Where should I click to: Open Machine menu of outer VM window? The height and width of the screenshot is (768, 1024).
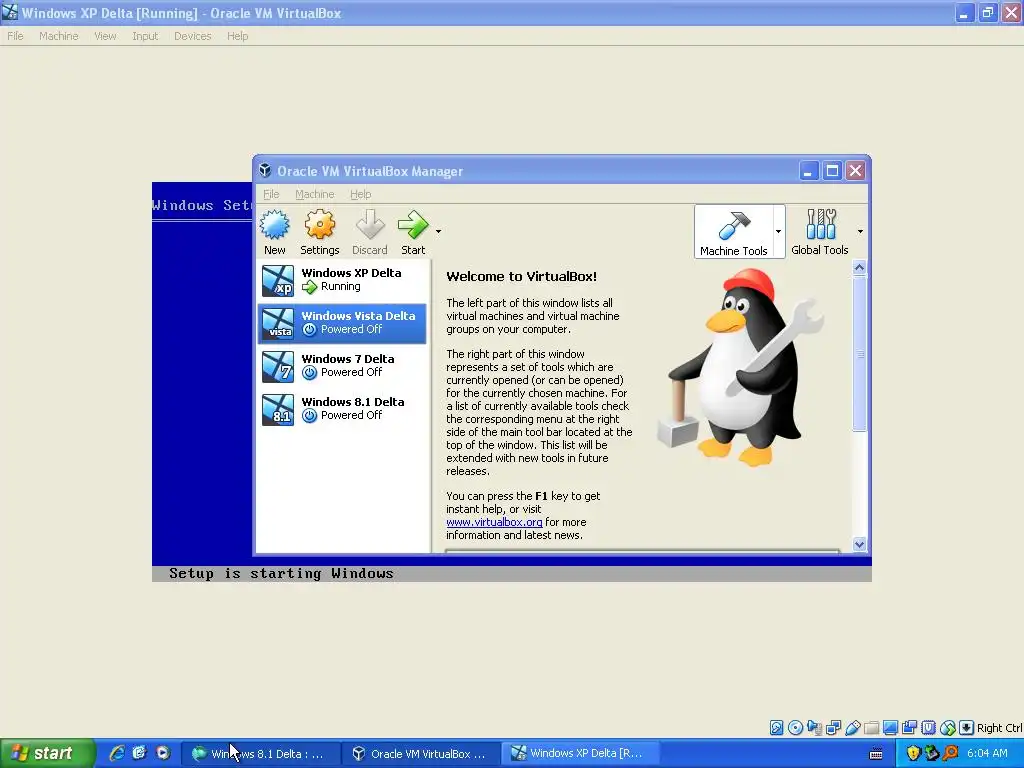(x=58, y=36)
